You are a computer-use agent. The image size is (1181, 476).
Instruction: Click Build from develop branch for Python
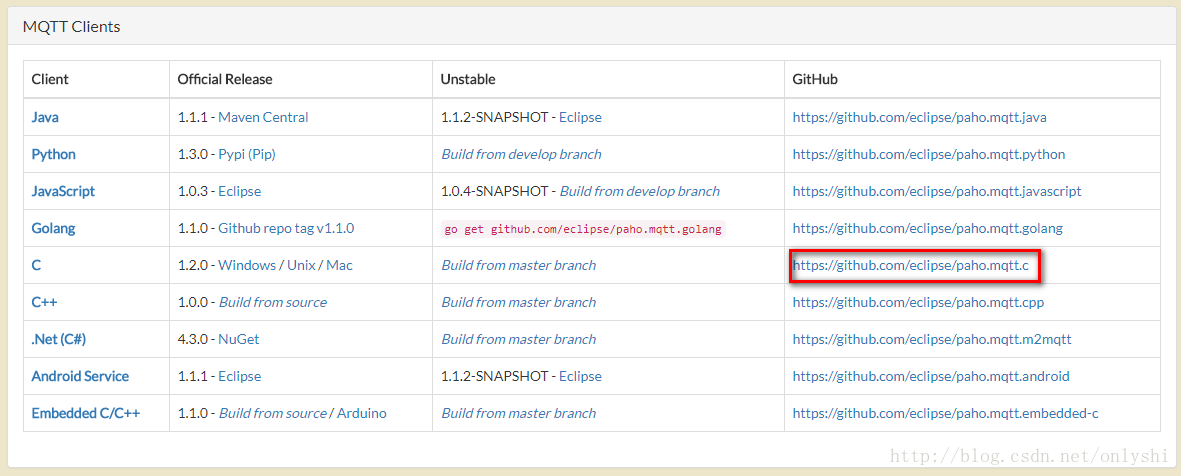[x=521, y=154]
